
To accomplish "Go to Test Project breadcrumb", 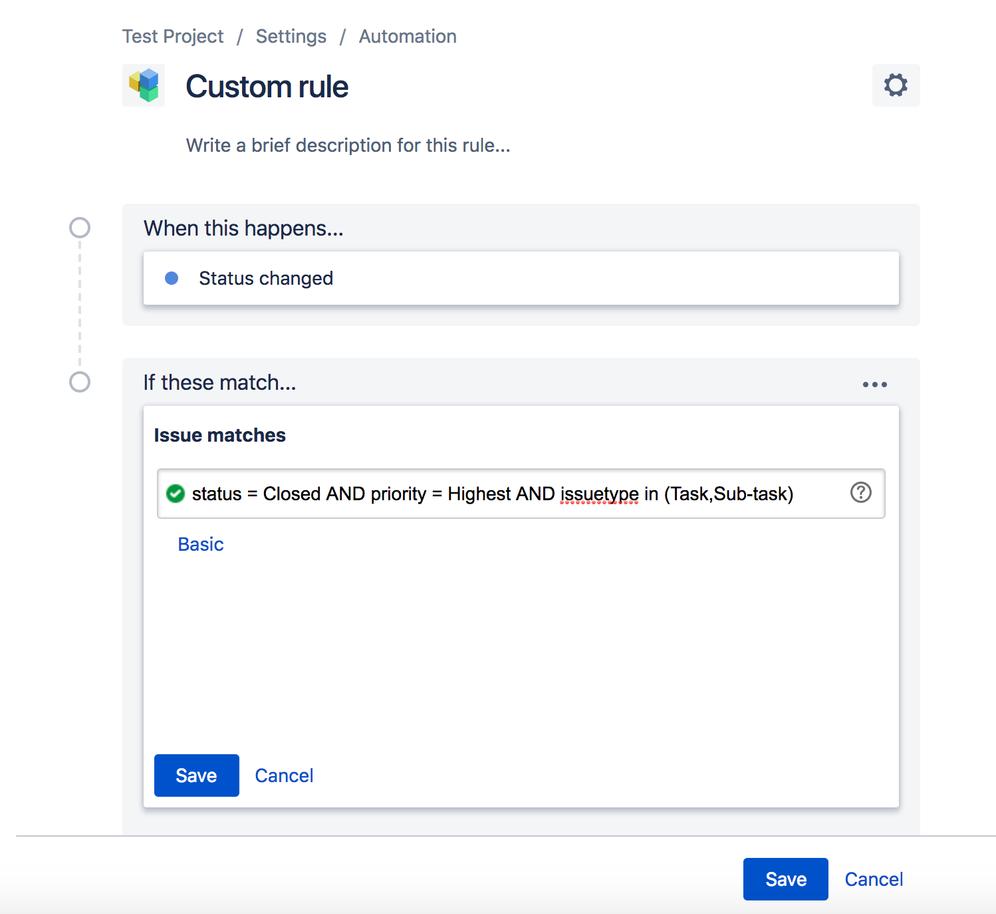I will point(173,36).
